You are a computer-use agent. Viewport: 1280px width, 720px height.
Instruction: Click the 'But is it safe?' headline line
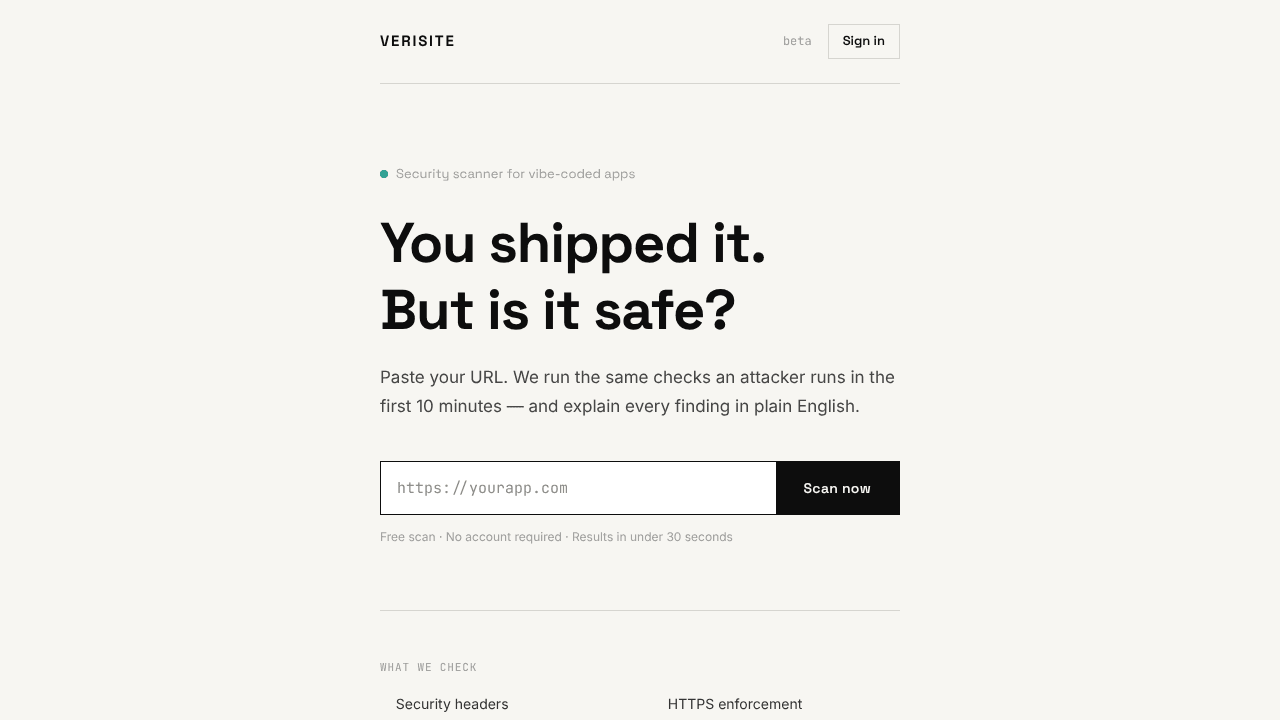click(558, 310)
